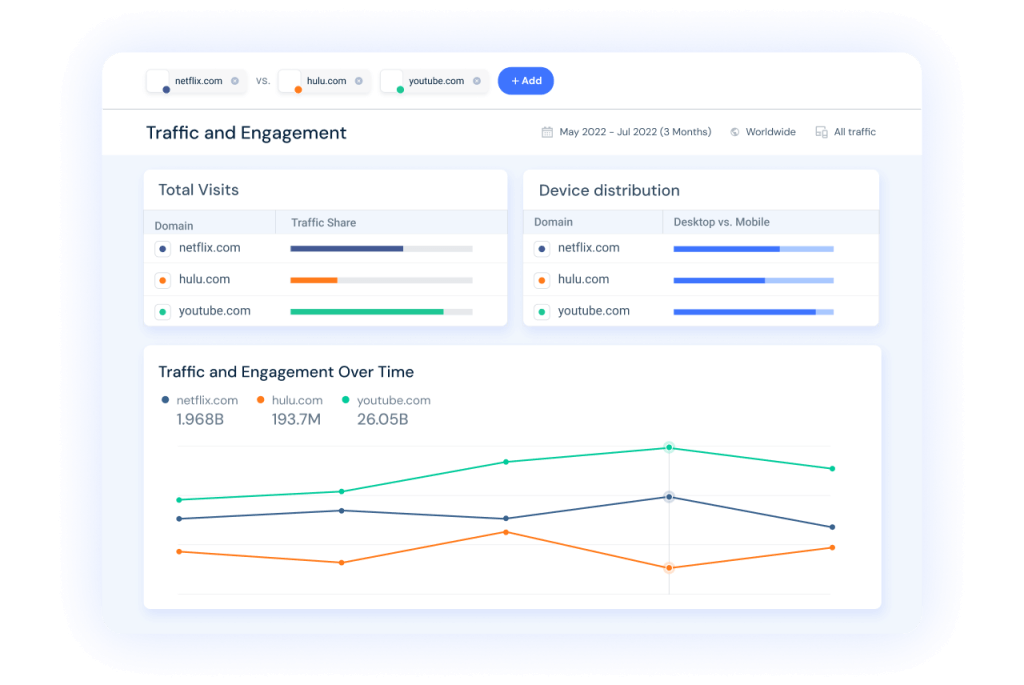This screenshot has width=1024, height=685.
Task: Click netflix.com dot icon in Device distribution
Action: tap(542, 249)
